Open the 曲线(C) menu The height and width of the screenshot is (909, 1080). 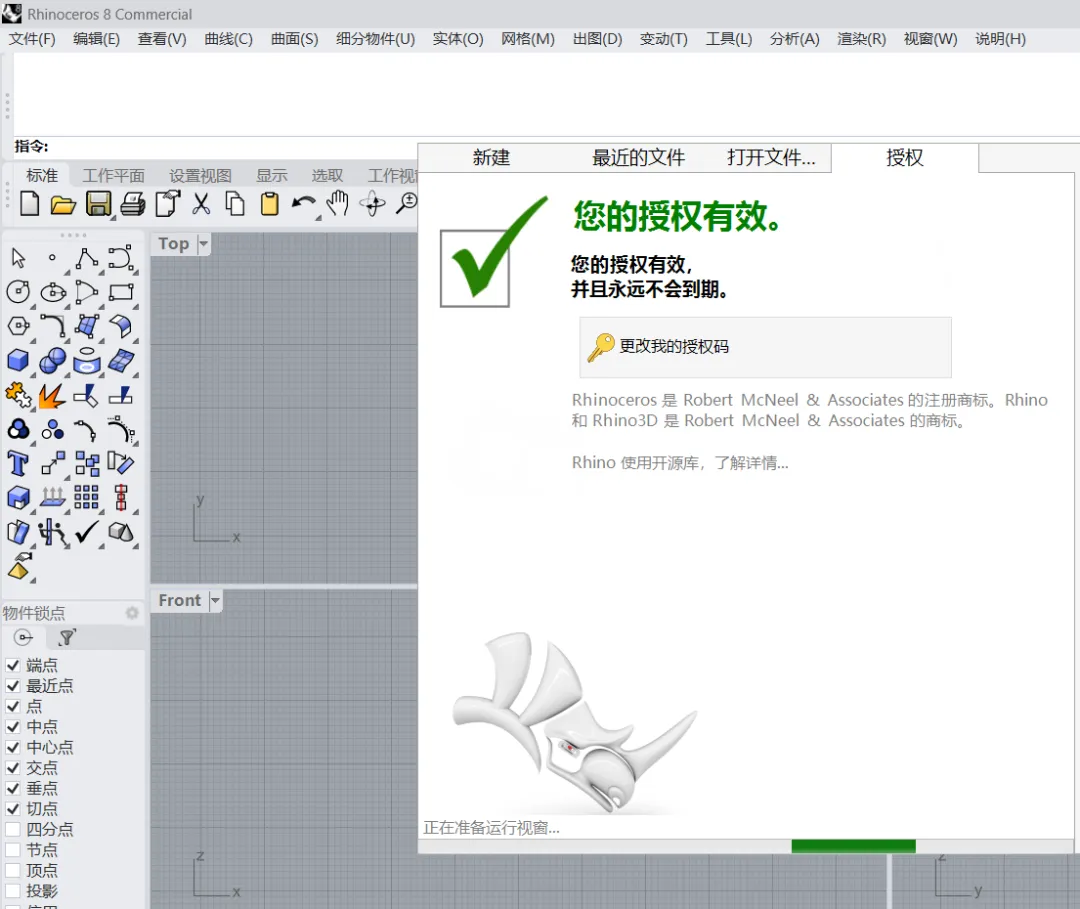tap(229, 39)
